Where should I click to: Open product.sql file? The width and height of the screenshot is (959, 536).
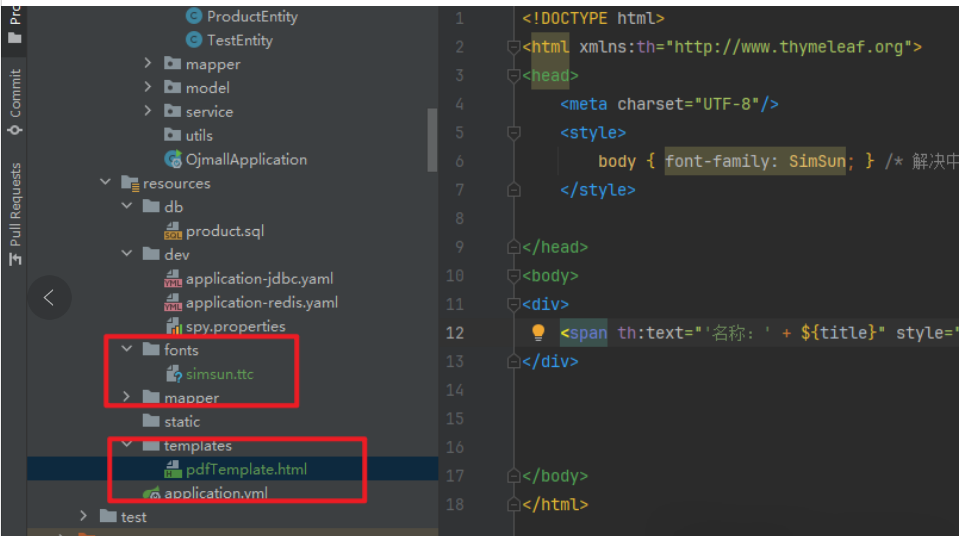[x=225, y=231]
